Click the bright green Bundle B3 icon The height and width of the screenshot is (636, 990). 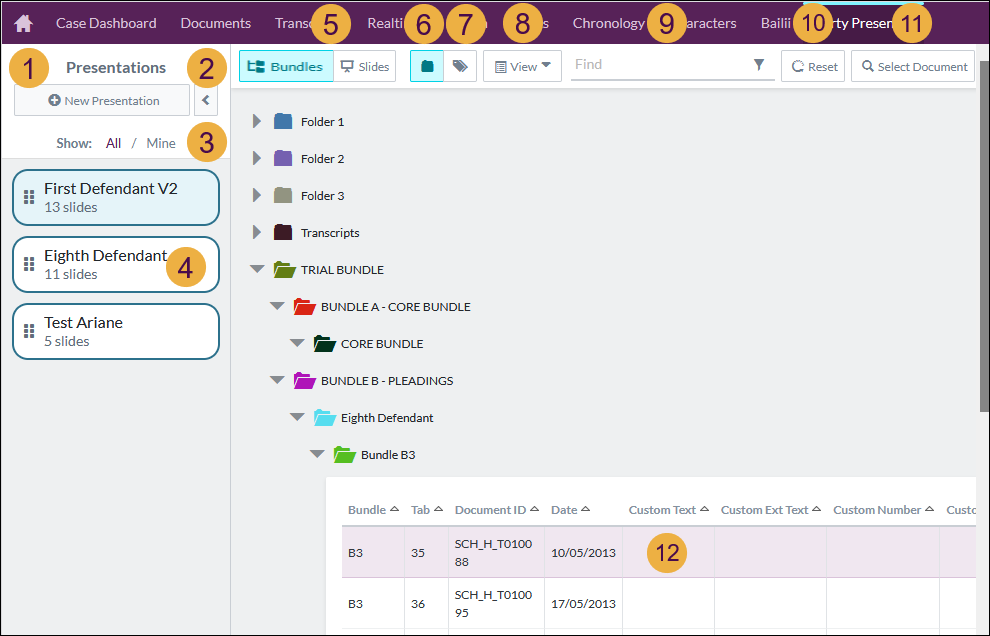(x=345, y=455)
